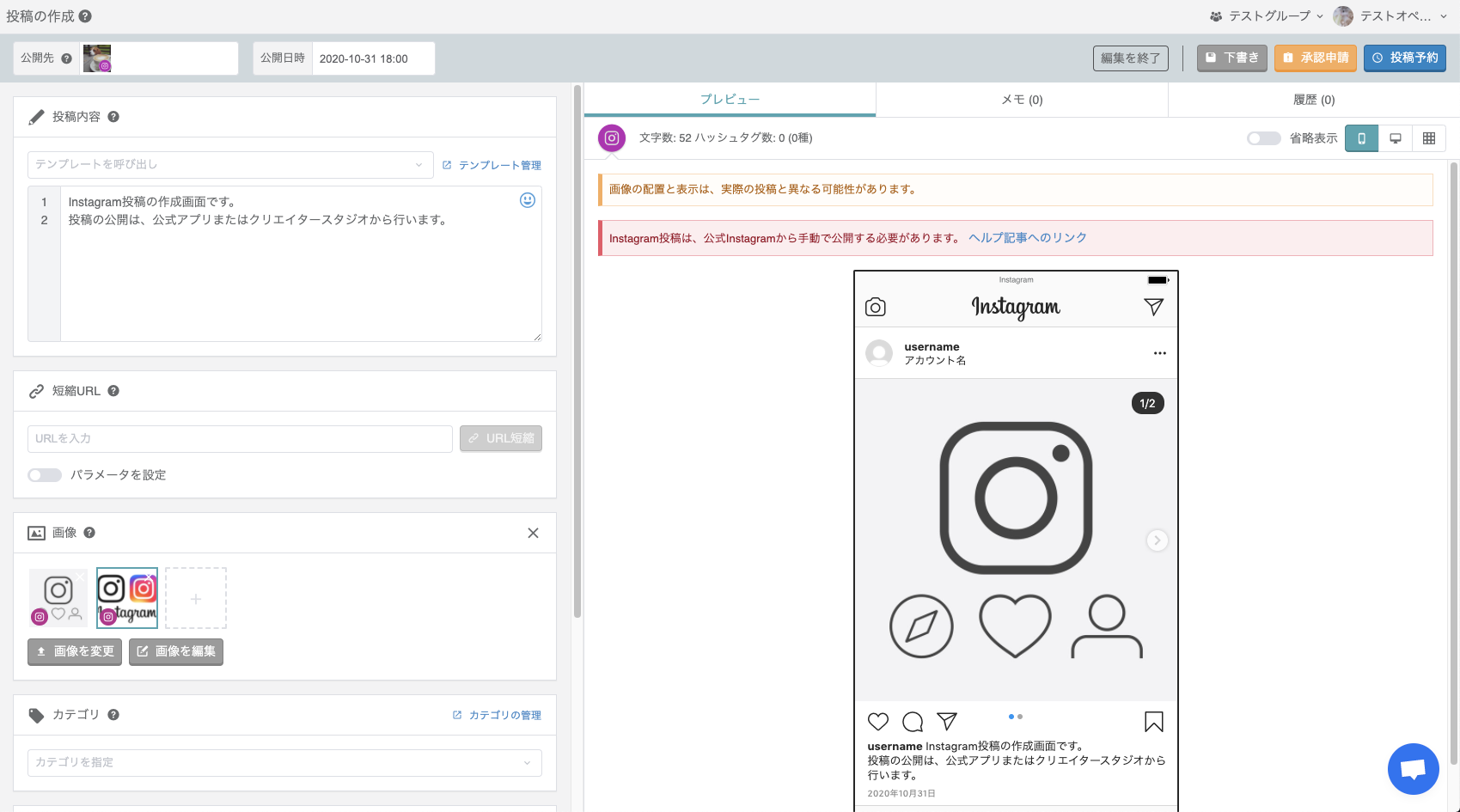The width and height of the screenshot is (1460, 812).
Task: Click 画像を変更 button
Action: click(75, 652)
